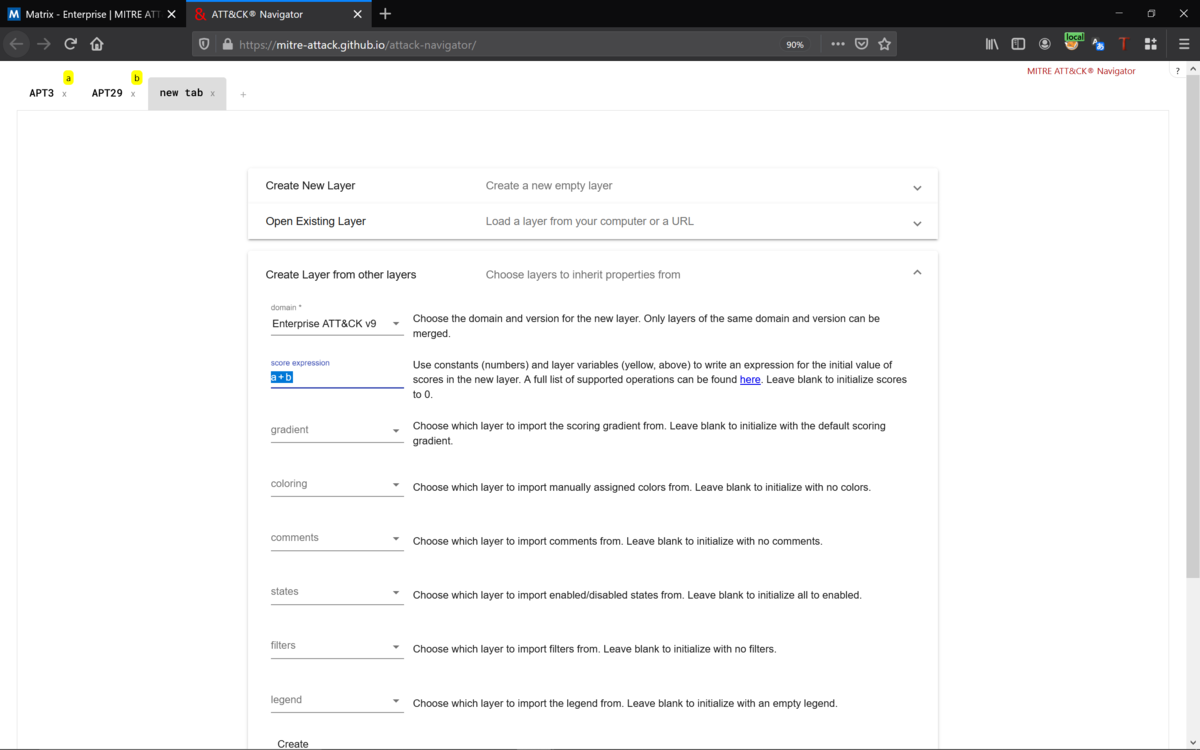
Task: Click the scrollbar up arrow
Action: (1192, 68)
